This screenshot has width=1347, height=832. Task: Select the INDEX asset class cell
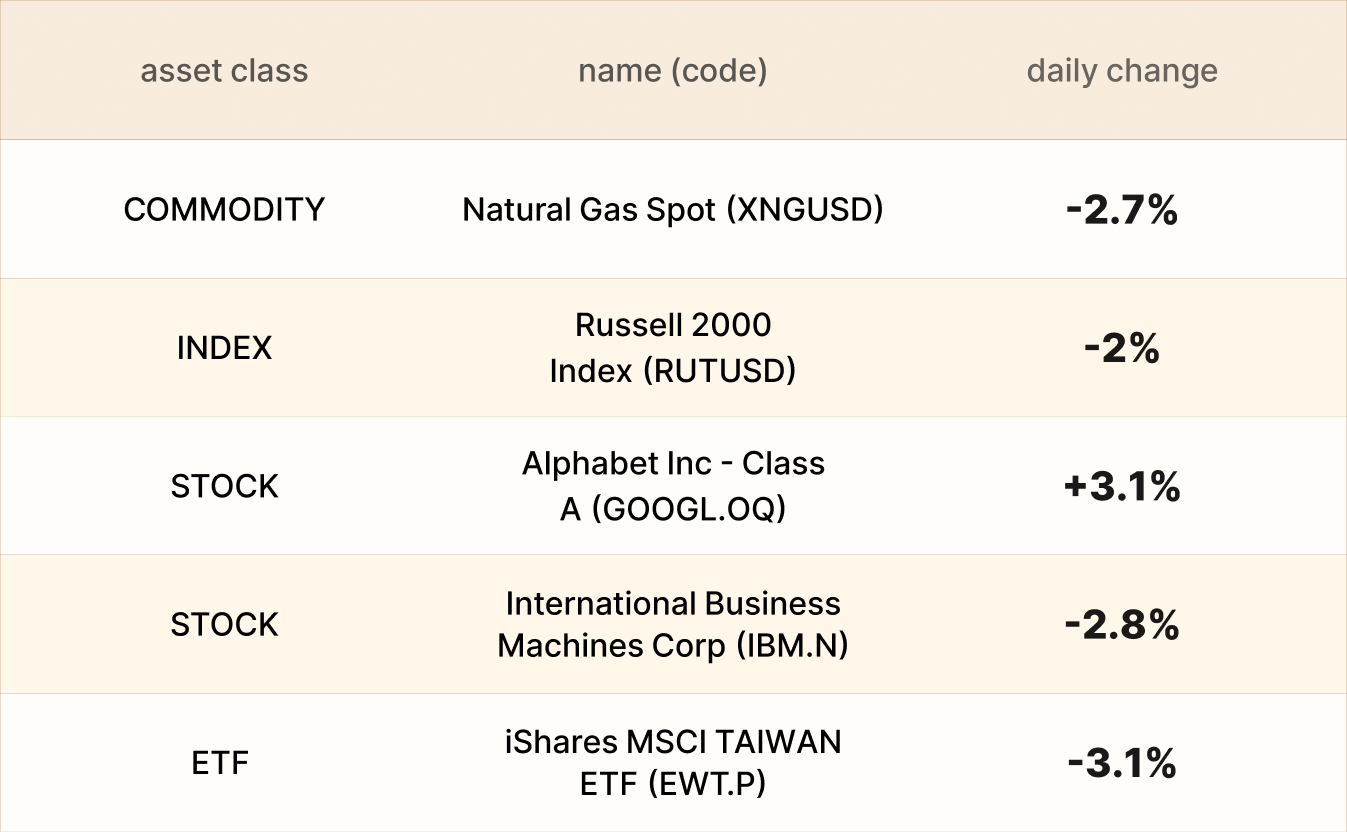click(224, 348)
